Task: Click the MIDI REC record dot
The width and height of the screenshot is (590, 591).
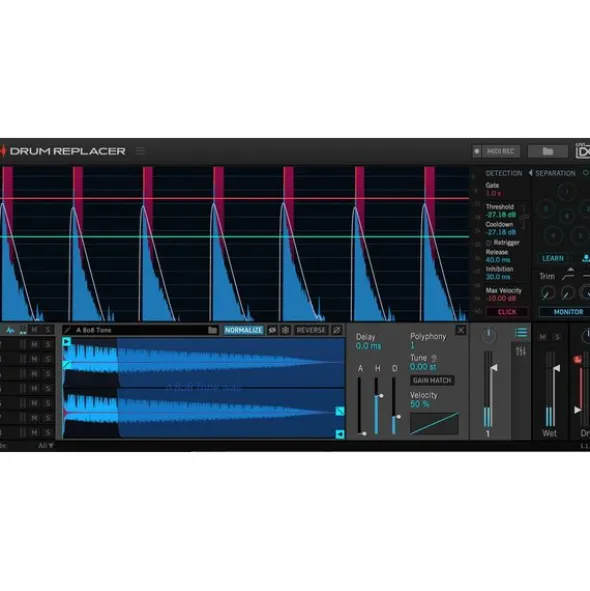Action: click(477, 151)
